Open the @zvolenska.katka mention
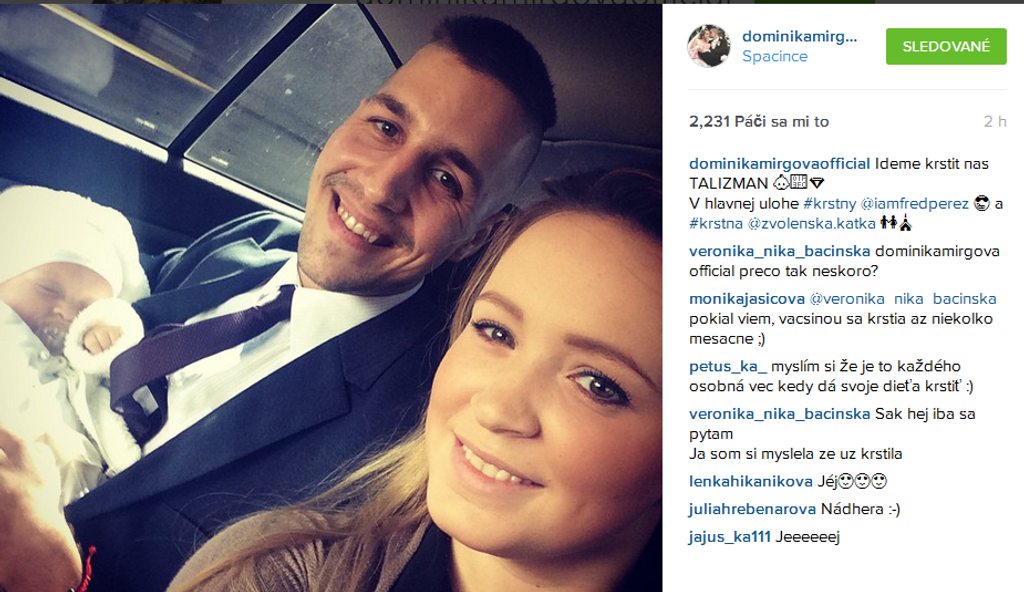The height and width of the screenshot is (592, 1024). click(x=811, y=223)
